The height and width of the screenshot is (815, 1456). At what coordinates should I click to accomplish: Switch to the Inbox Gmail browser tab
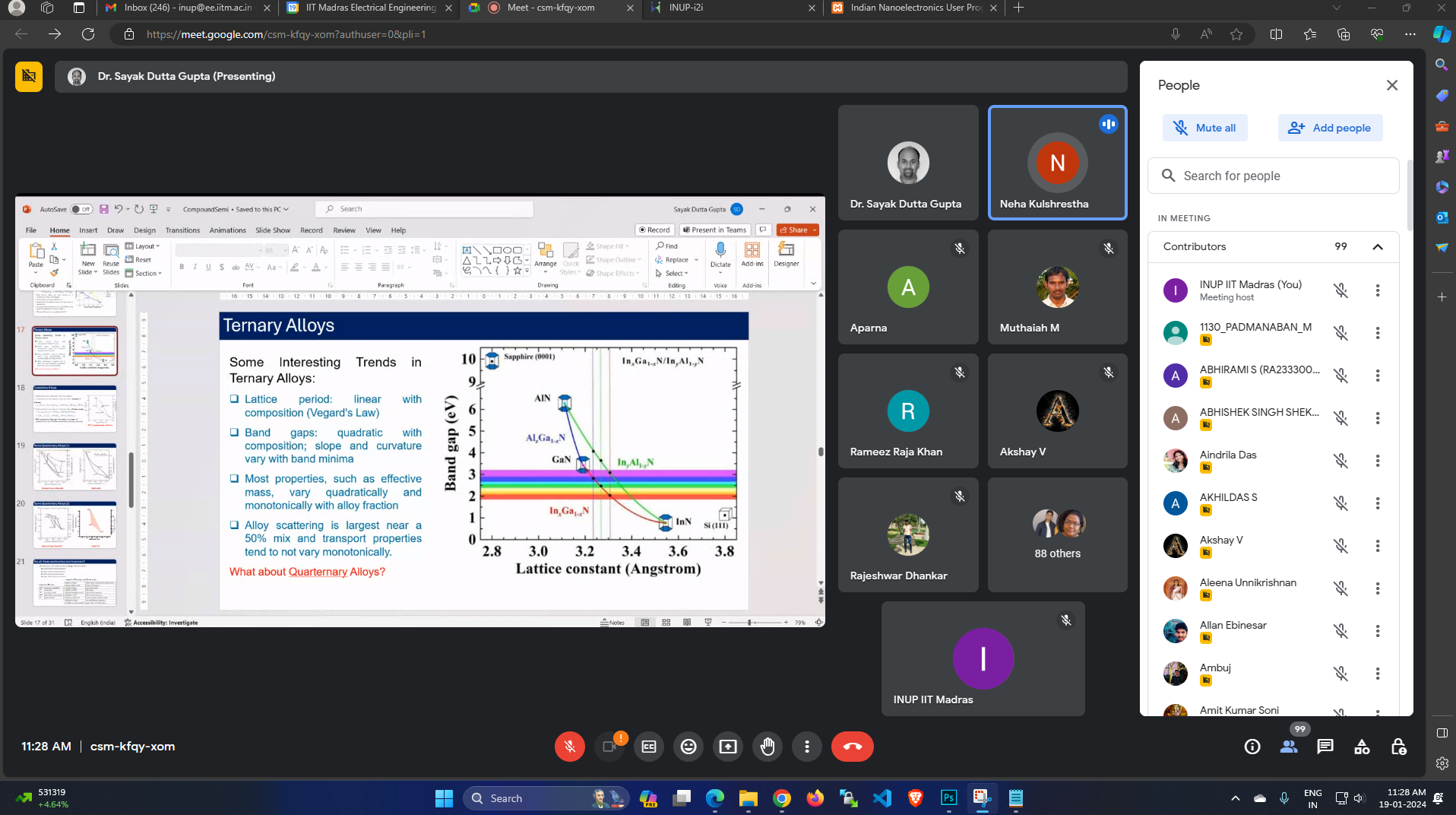[188, 8]
